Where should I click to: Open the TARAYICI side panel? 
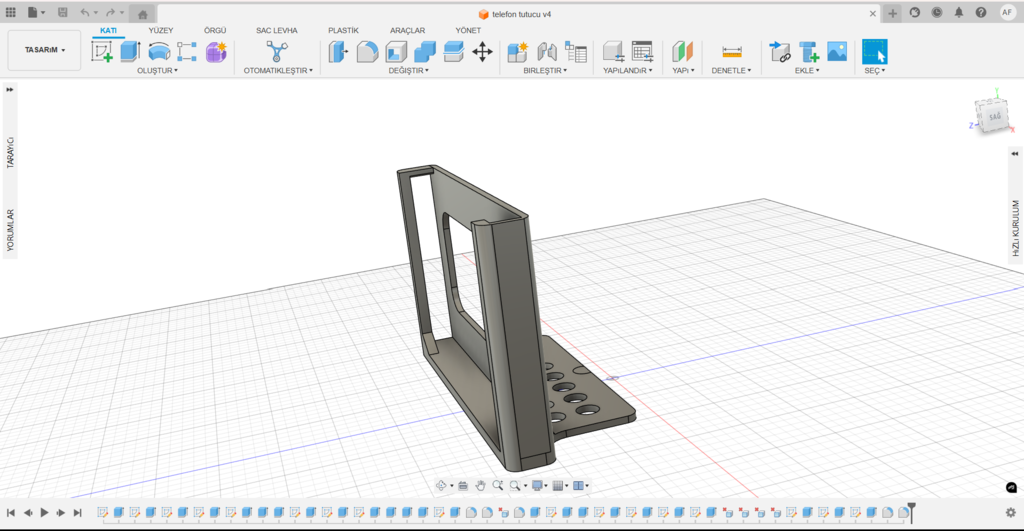[x=10, y=153]
